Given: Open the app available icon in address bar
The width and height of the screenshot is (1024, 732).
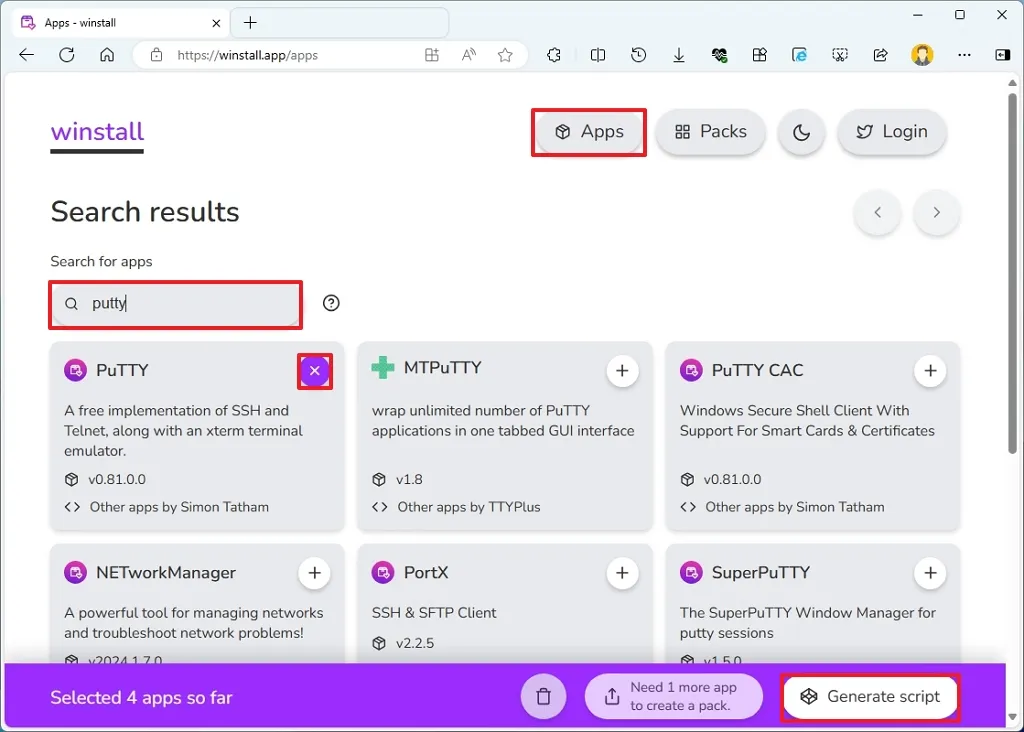Looking at the screenshot, I should click(x=432, y=56).
